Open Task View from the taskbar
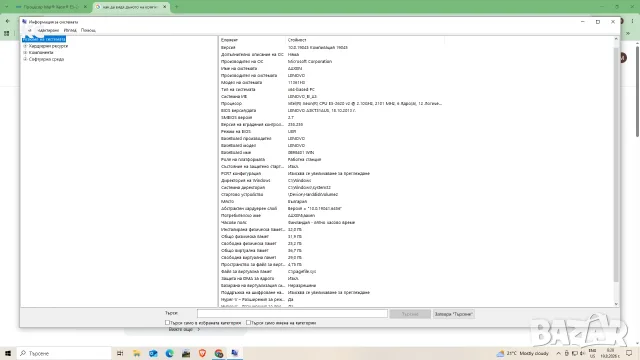This screenshot has height=360, width=640. pyautogui.click(x=120, y=353)
